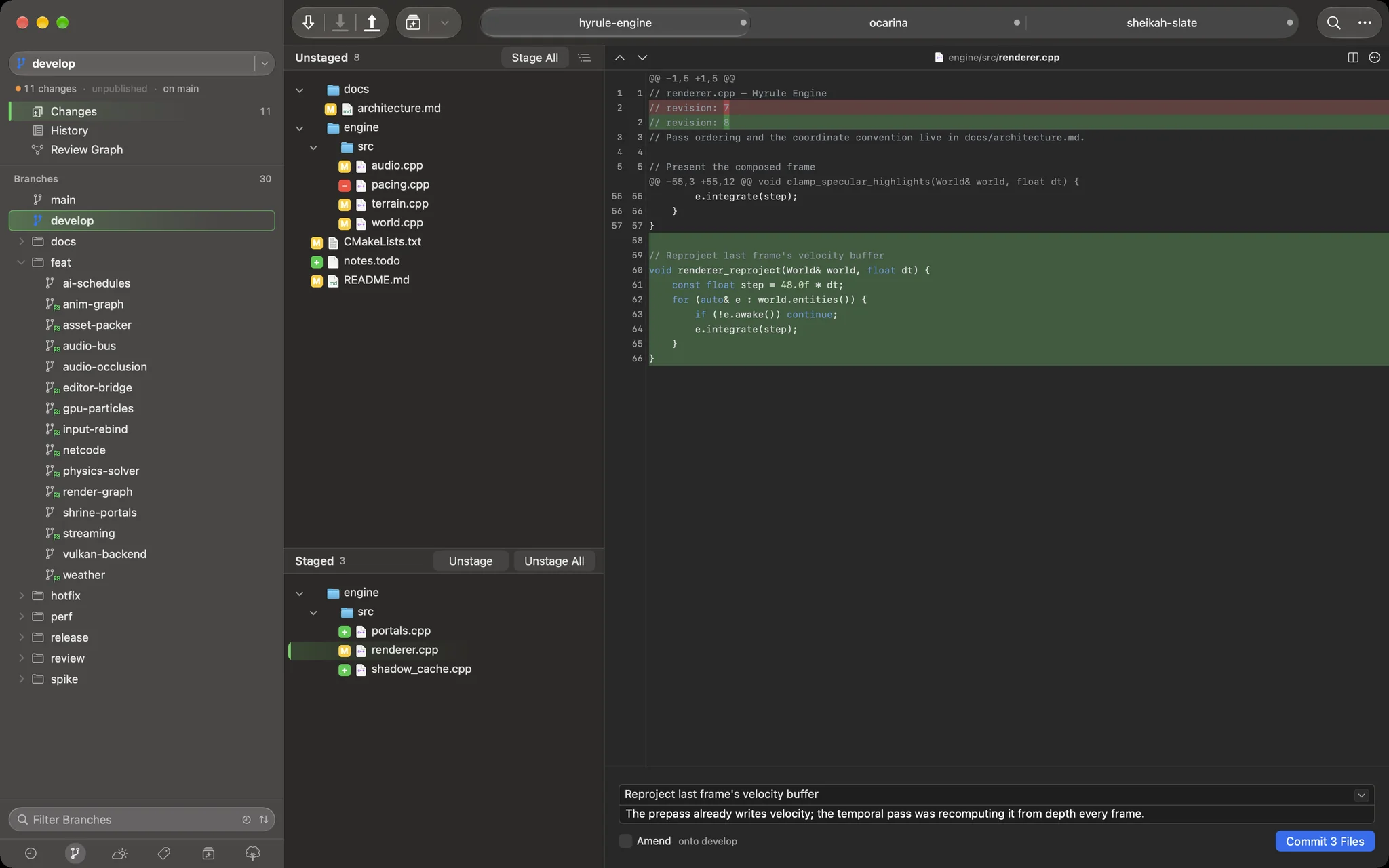1389x868 pixels.
Task: Go to previous diff hunk arrow
Action: tap(619, 58)
